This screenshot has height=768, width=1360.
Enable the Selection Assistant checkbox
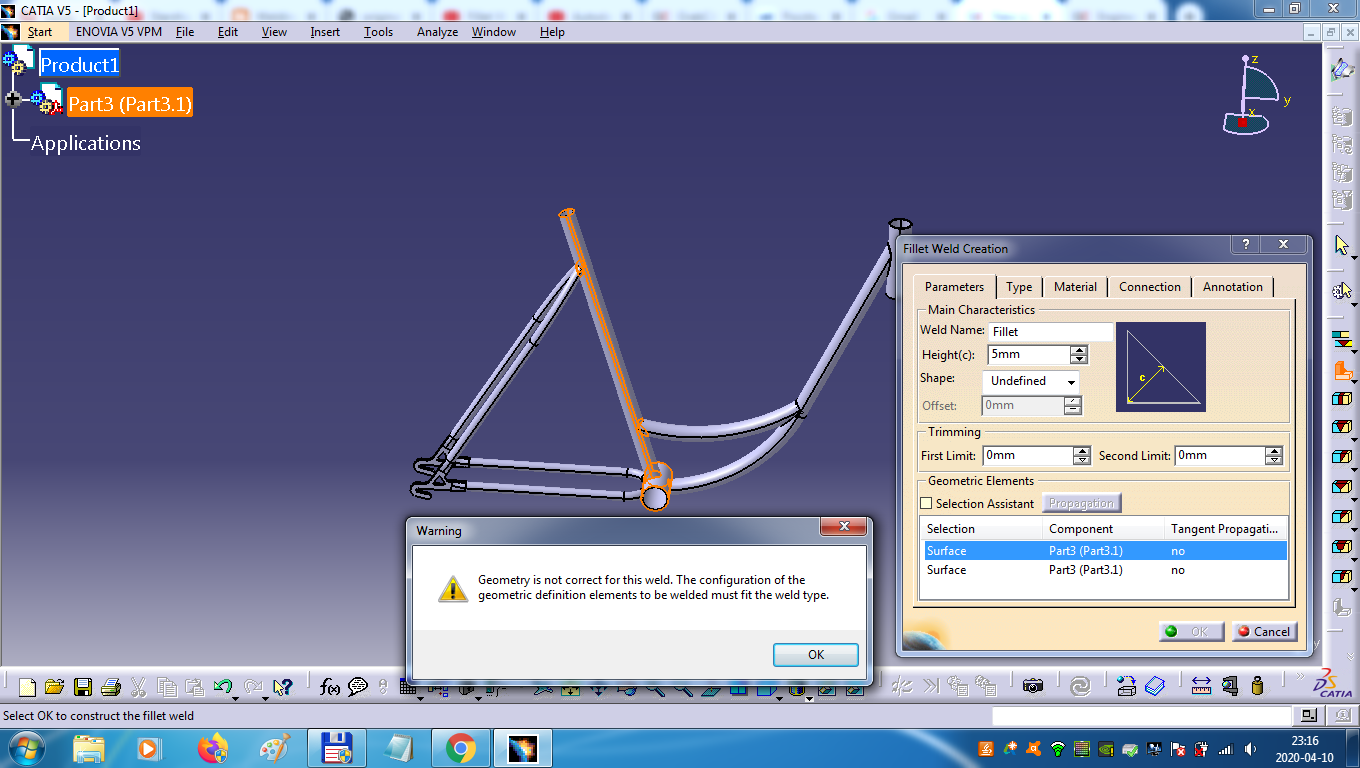(x=926, y=503)
